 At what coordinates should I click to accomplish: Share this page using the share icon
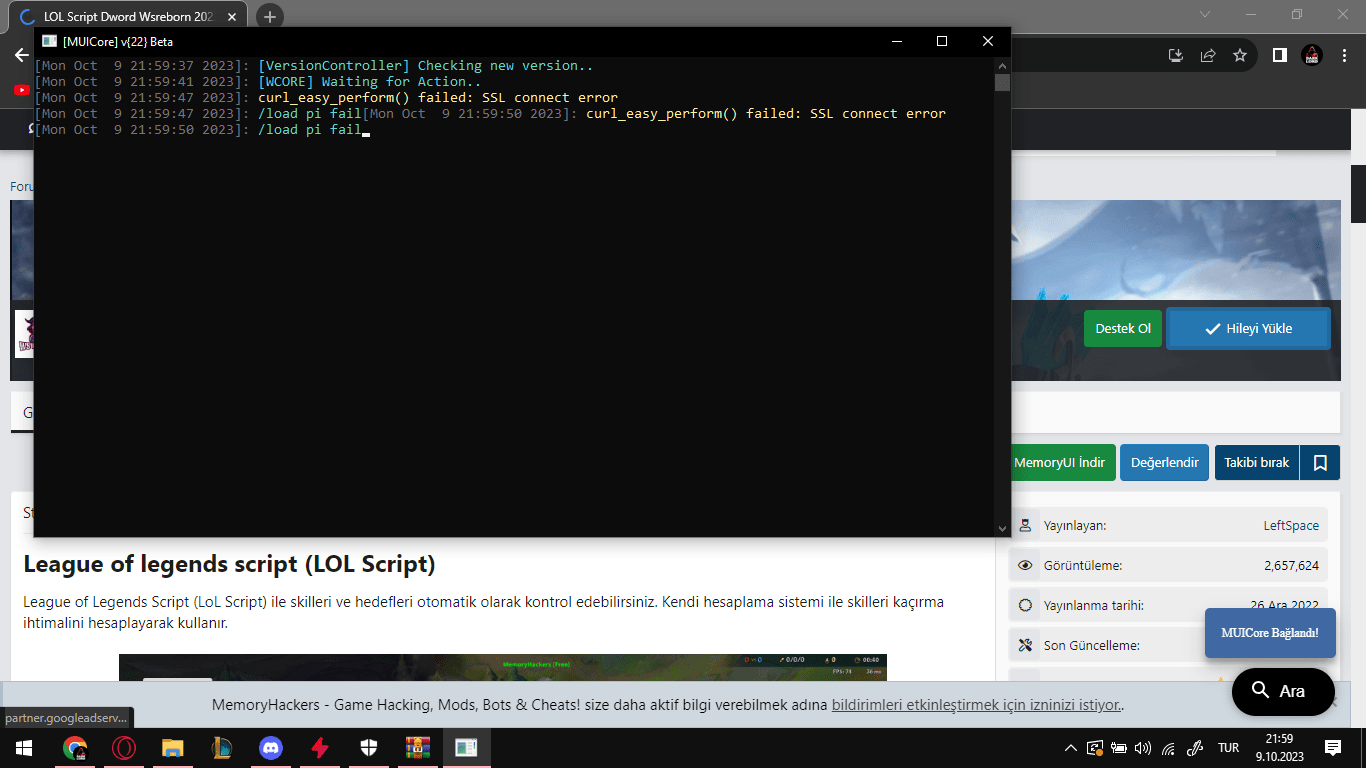[1208, 55]
